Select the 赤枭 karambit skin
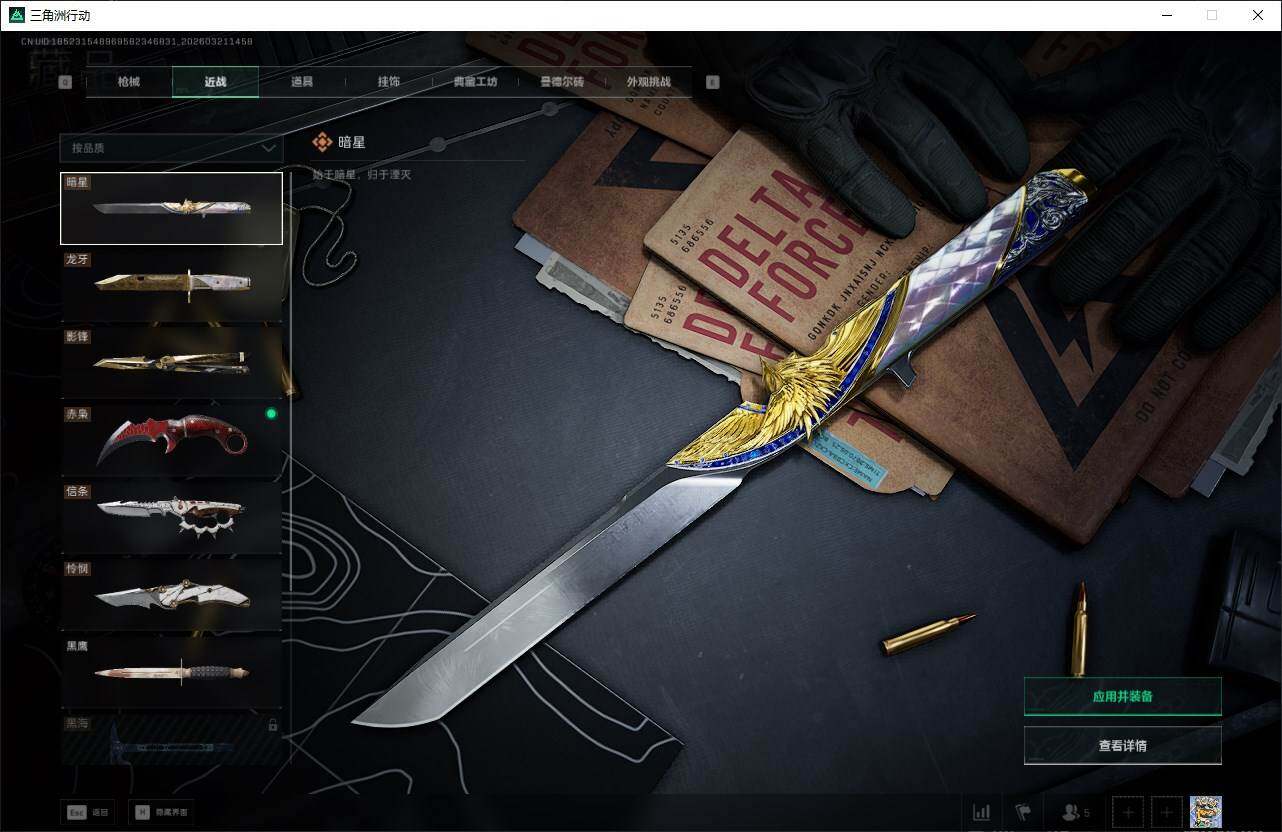The height and width of the screenshot is (832, 1282). click(171, 439)
